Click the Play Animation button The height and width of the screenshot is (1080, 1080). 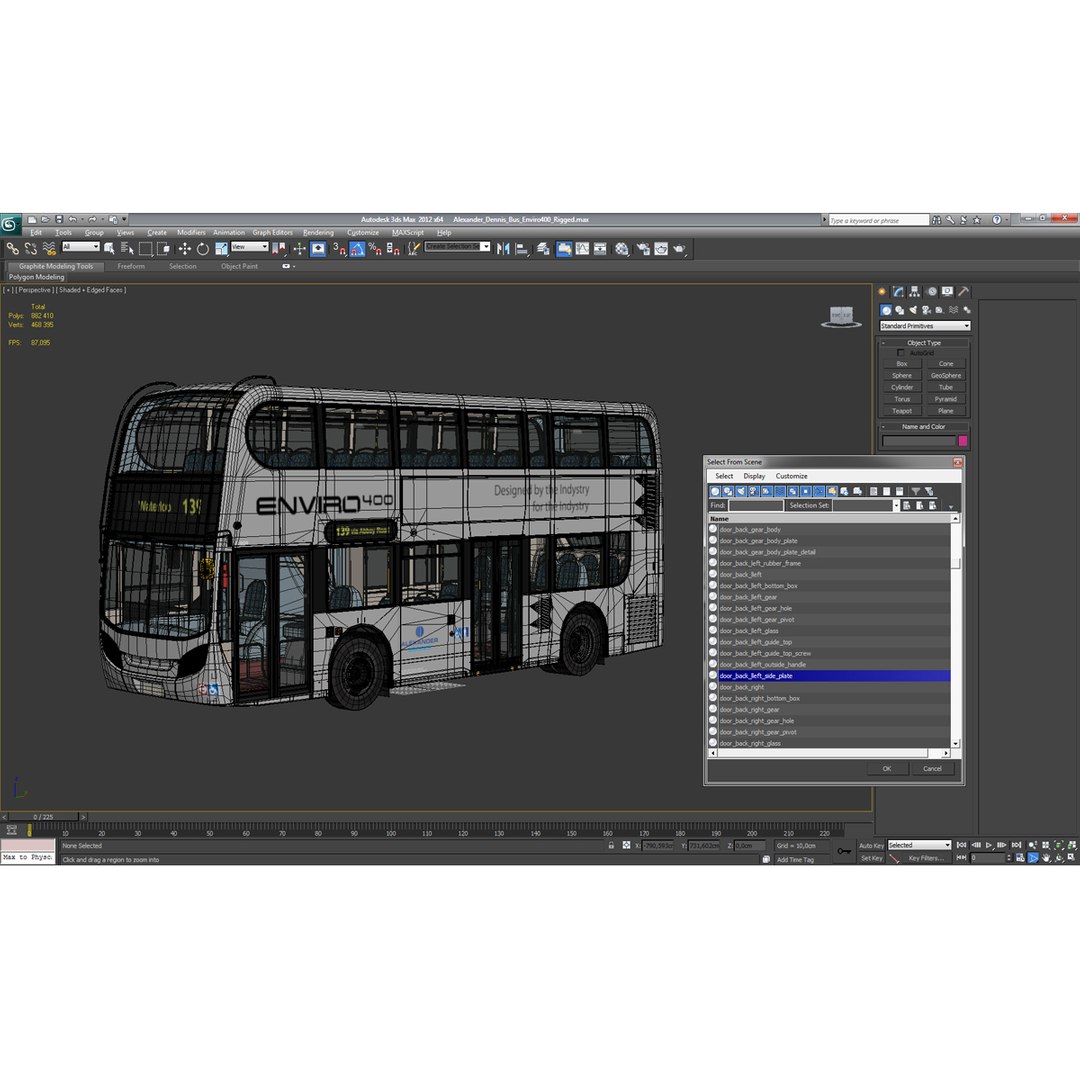tap(989, 845)
